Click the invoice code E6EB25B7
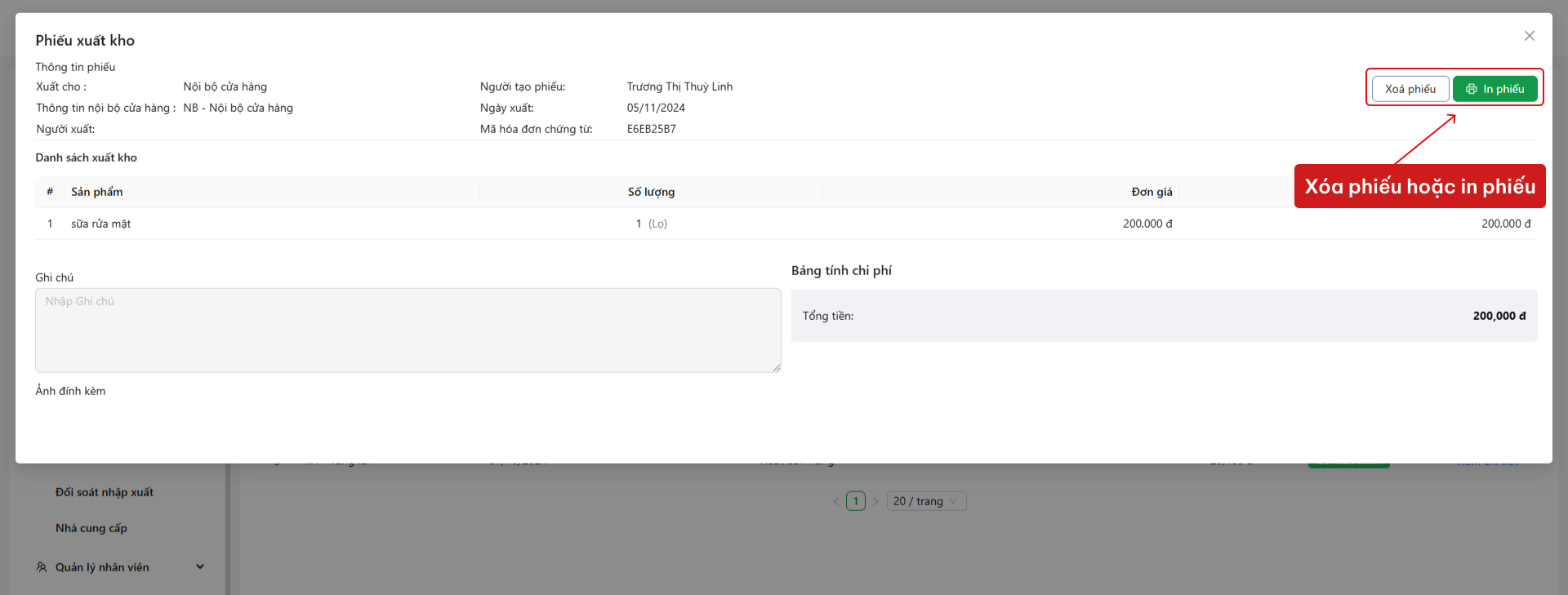Screen dimensions: 1568x595 click(x=652, y=129)
